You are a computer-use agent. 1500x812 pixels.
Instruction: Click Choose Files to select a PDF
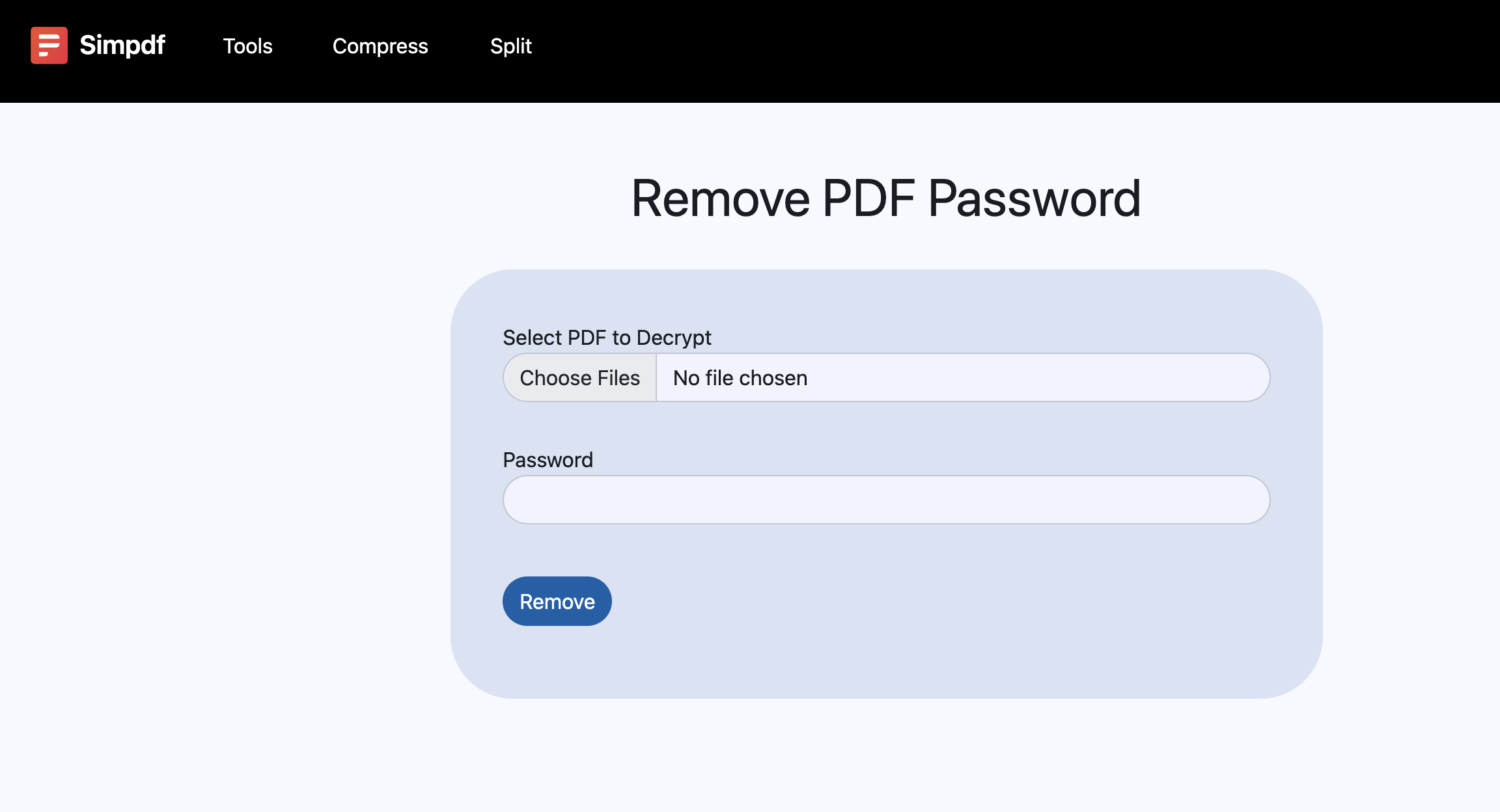point(579,377)
